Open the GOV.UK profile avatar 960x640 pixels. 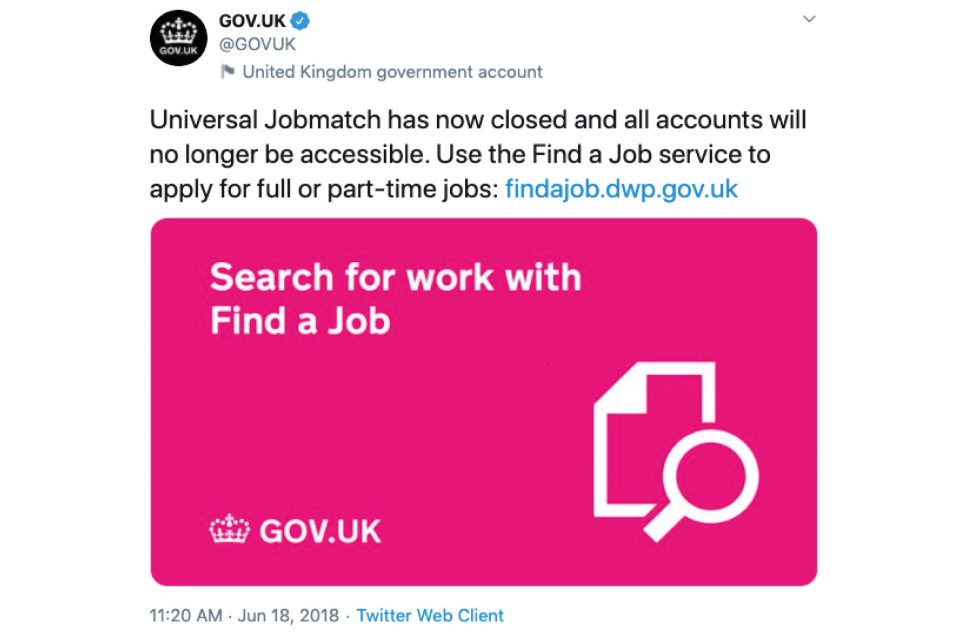pyautogui.click(x=179, y=38)
